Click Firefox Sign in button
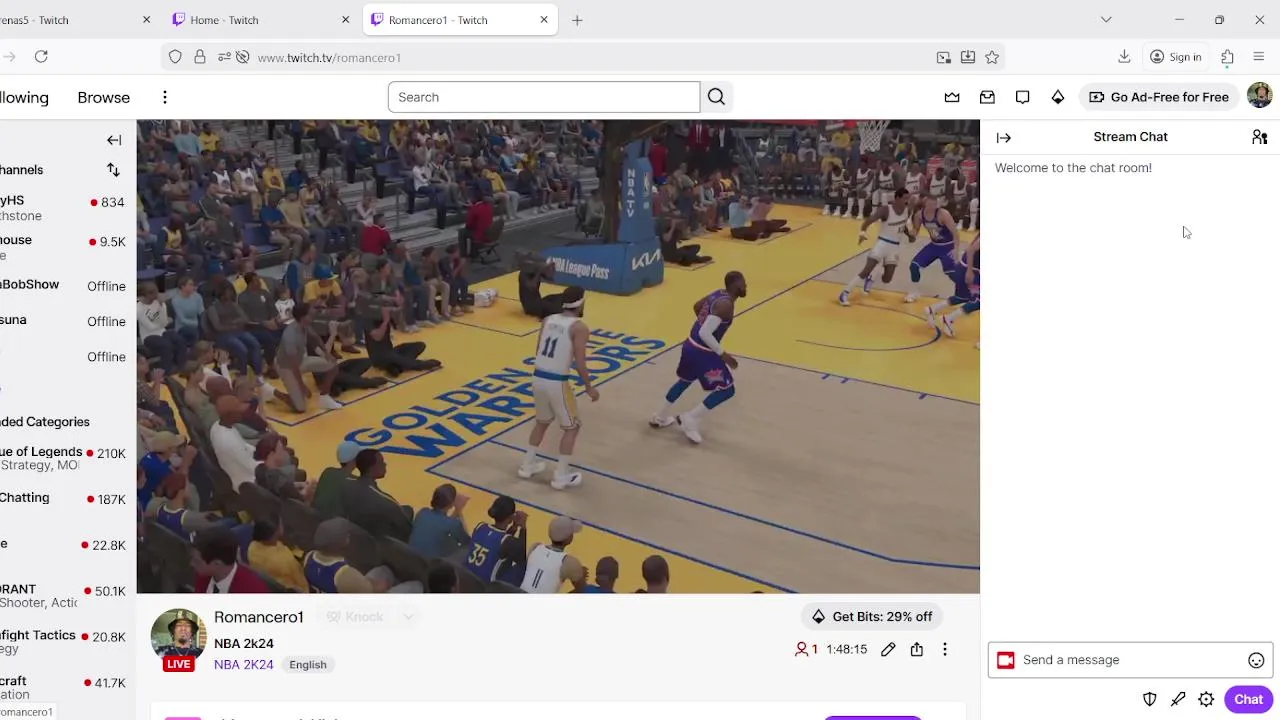Screen dimensions: 1280x720 1175,57
